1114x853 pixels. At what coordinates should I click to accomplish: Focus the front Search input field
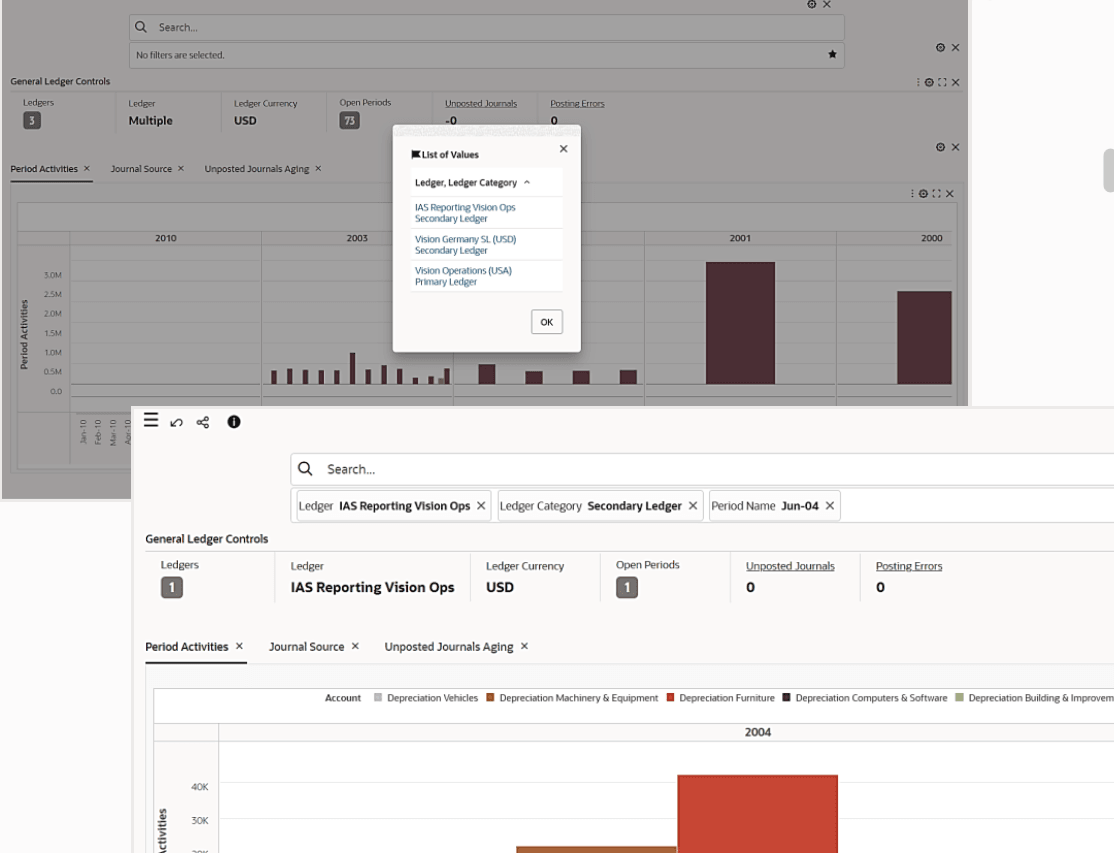coord(702,469)
